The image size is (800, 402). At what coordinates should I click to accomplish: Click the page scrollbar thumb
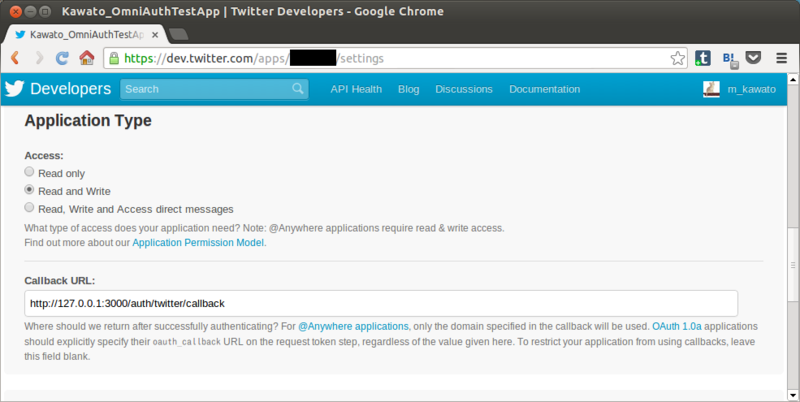(793, 264)
